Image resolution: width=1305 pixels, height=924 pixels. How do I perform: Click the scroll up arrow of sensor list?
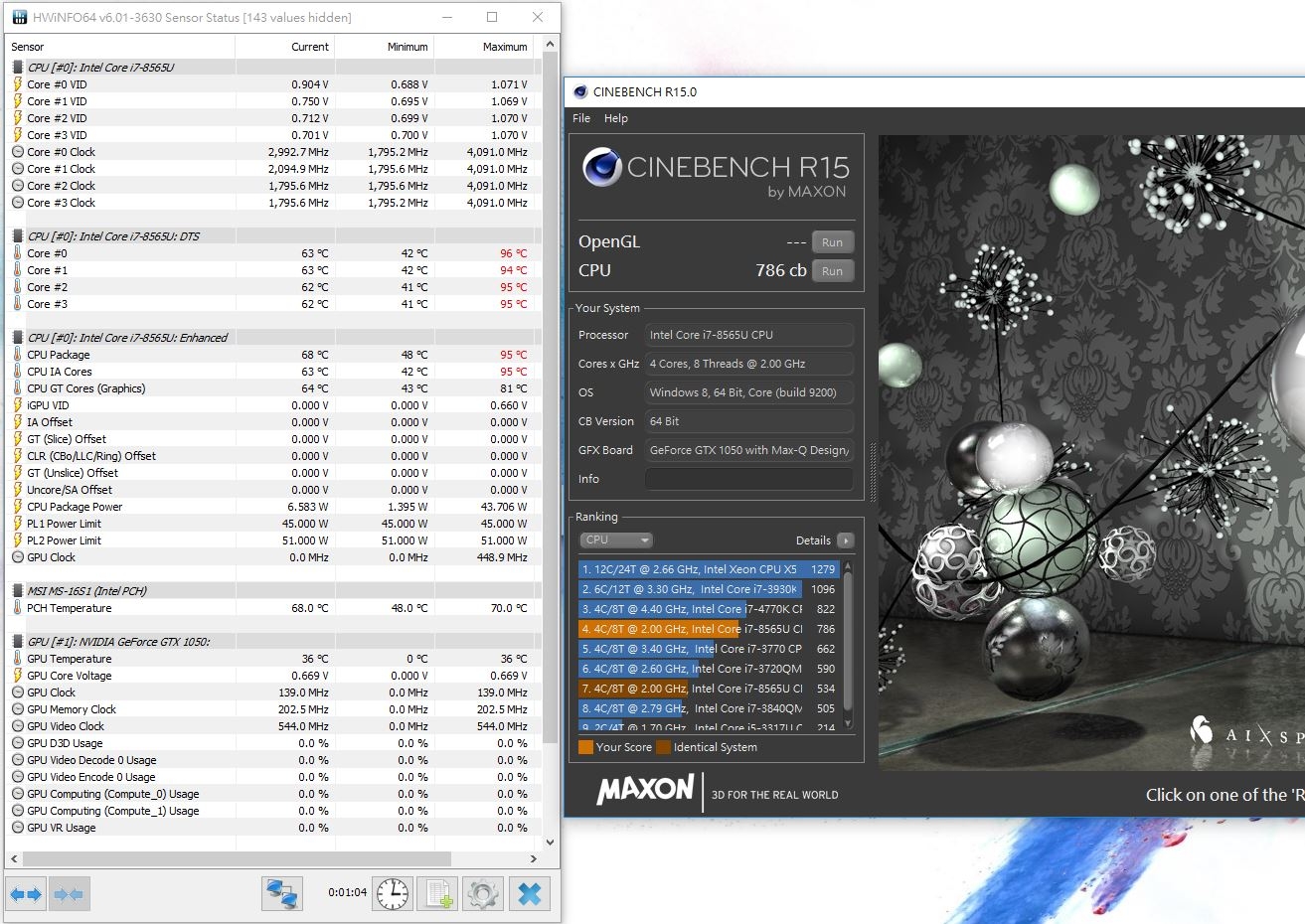click(x=551, y=45)
